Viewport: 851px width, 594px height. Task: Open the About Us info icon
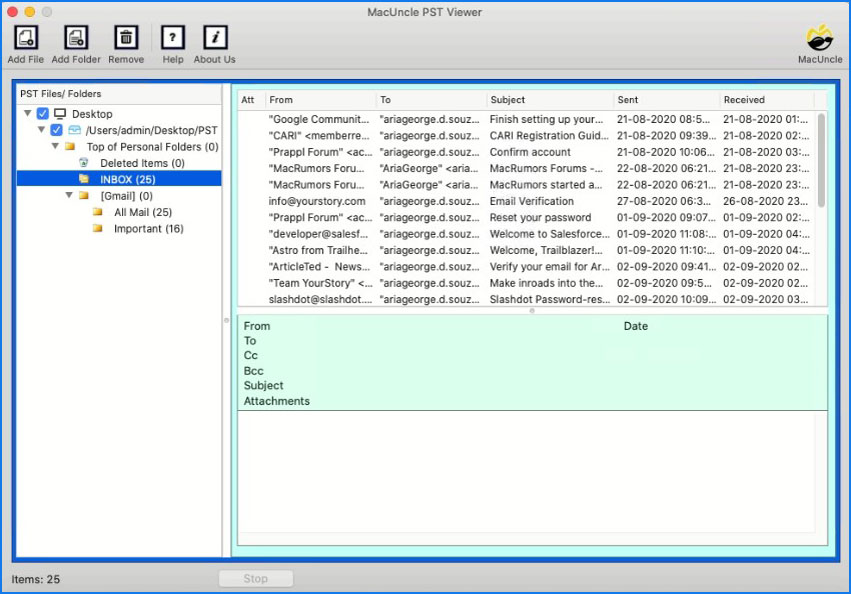pyautogui.click(x=214, y=38)
